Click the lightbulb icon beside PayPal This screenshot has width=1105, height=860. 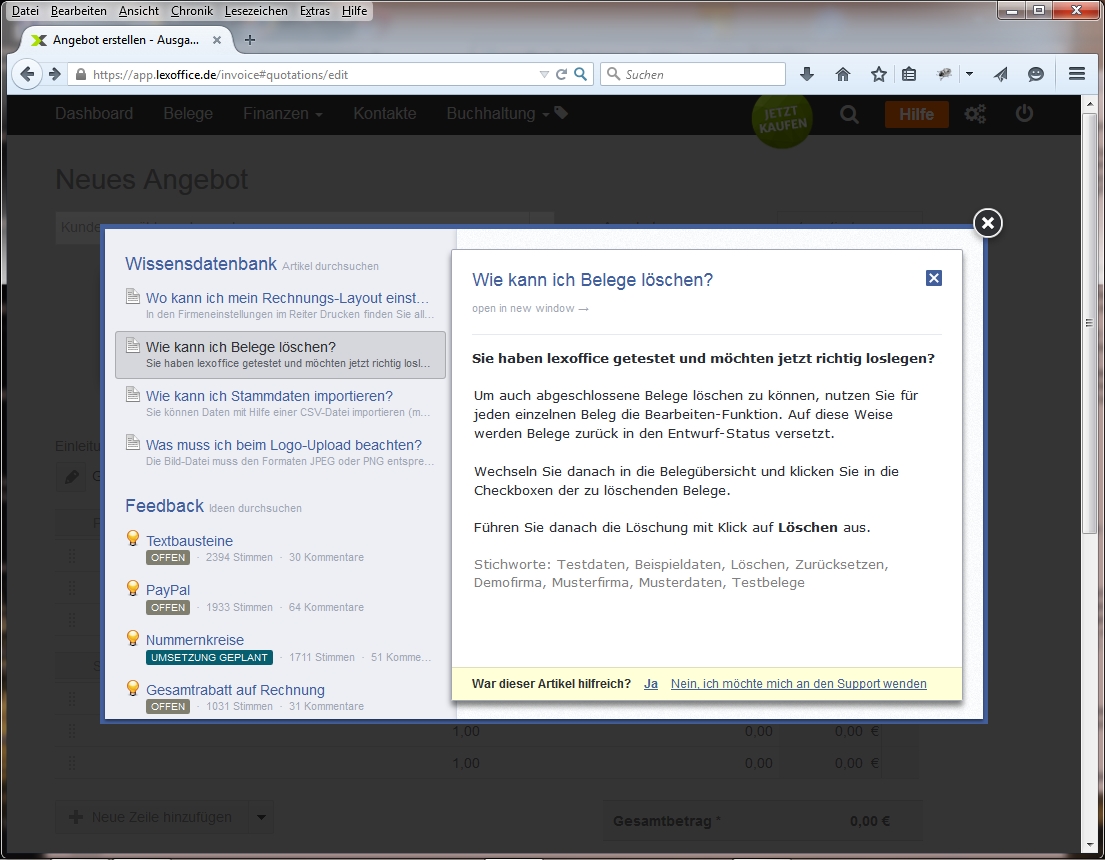pyautogui.click(x=132, y=588)
